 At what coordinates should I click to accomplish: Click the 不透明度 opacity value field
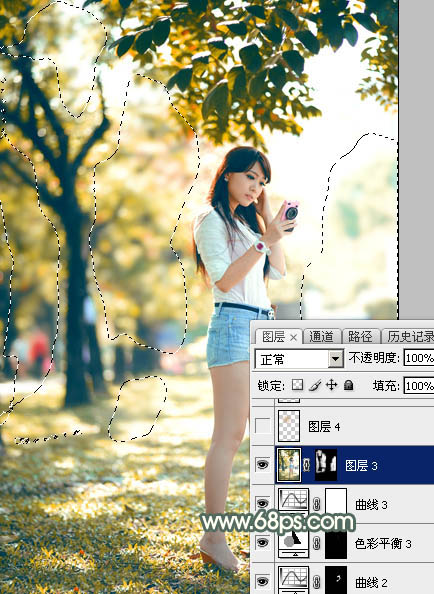click(x=419, y=358)
